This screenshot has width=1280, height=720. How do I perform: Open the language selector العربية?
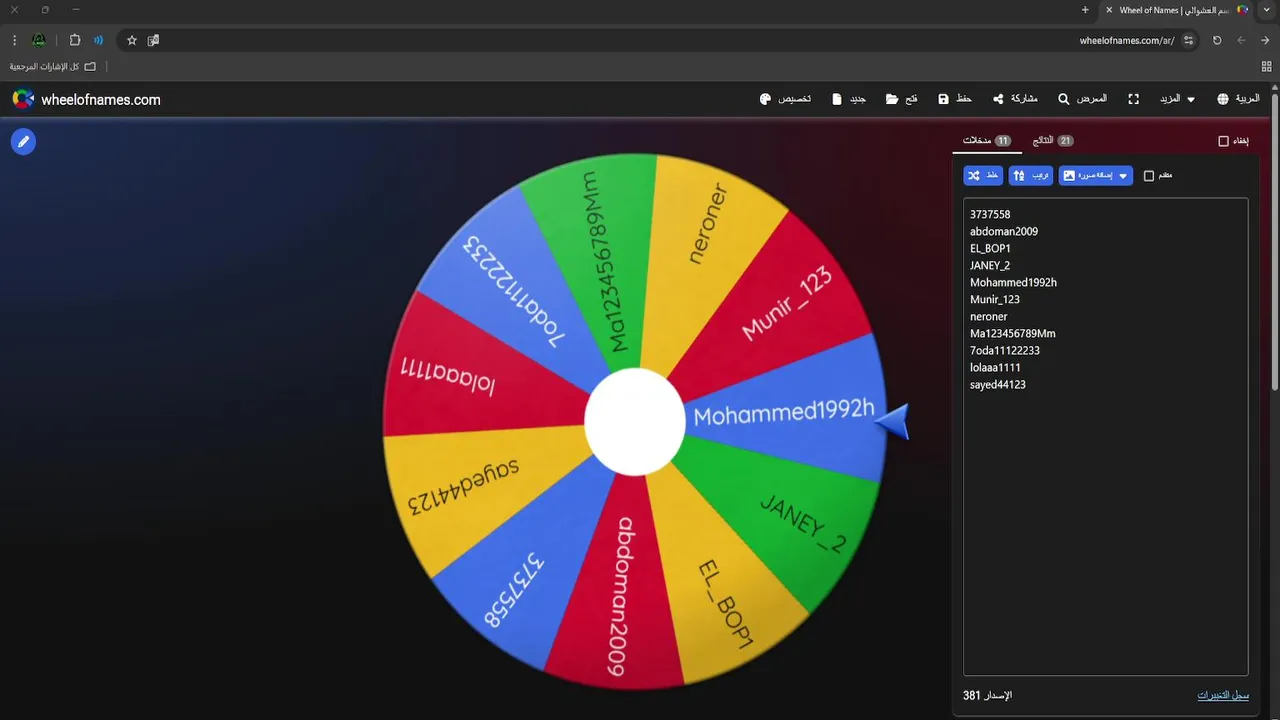(1238, 99)
